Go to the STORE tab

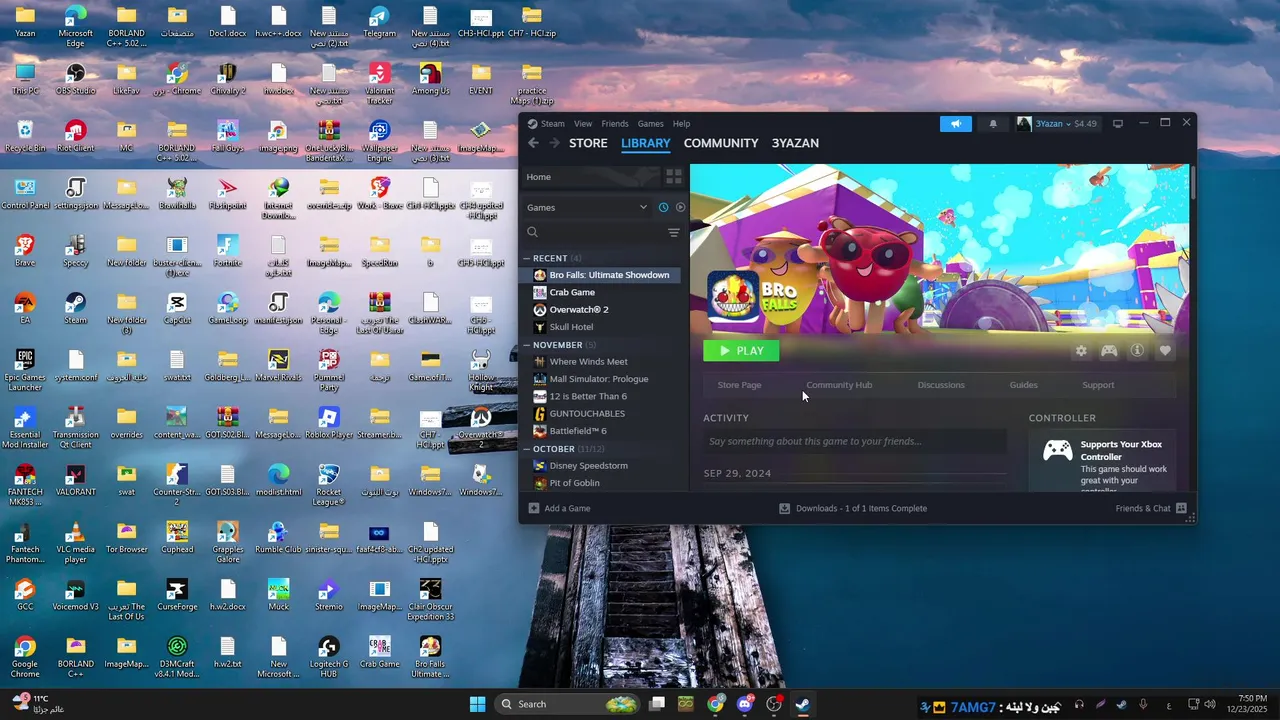click(588, 143)
